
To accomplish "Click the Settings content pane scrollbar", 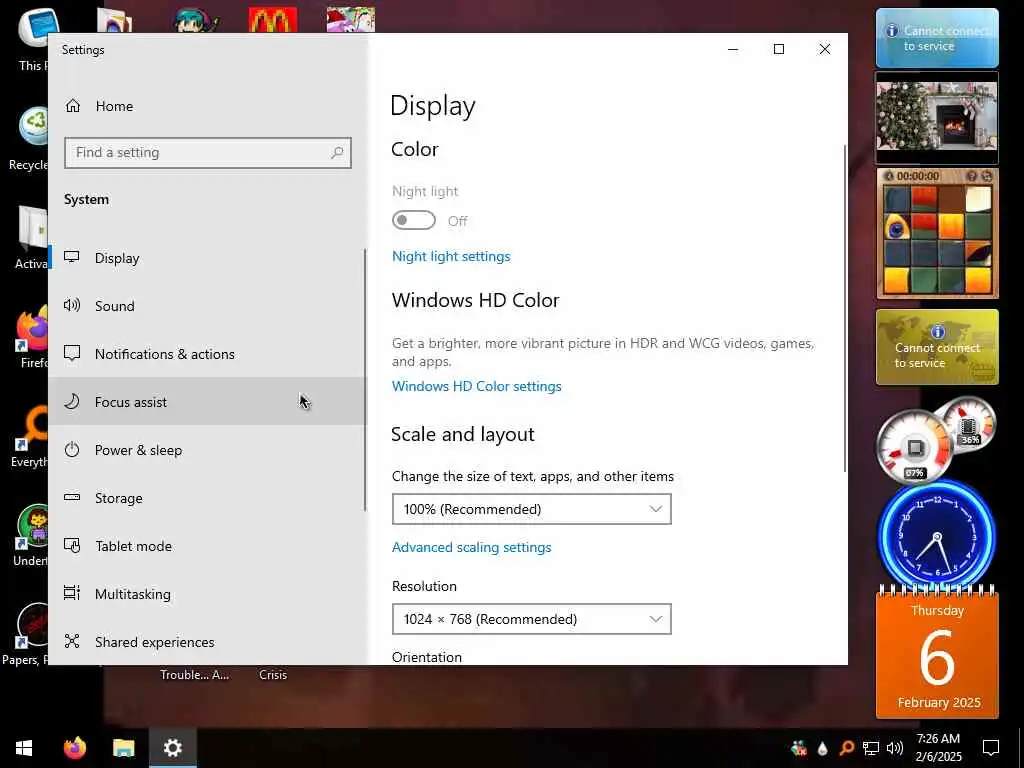I will [845, 308].
